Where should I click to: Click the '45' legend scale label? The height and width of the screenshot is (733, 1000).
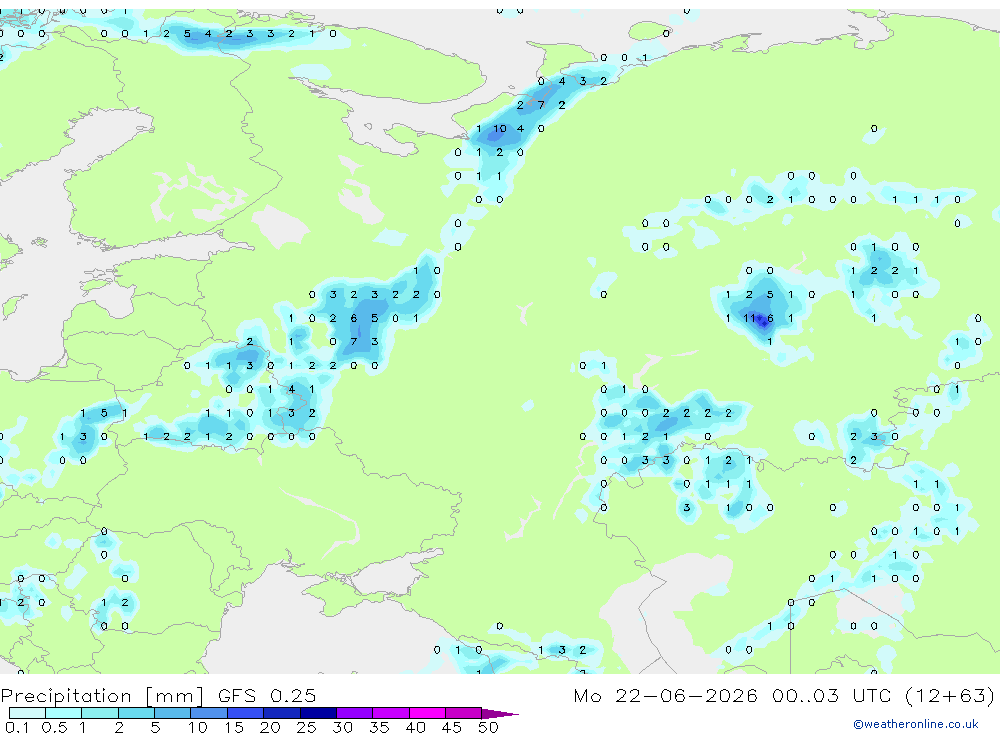pos(452,727)
